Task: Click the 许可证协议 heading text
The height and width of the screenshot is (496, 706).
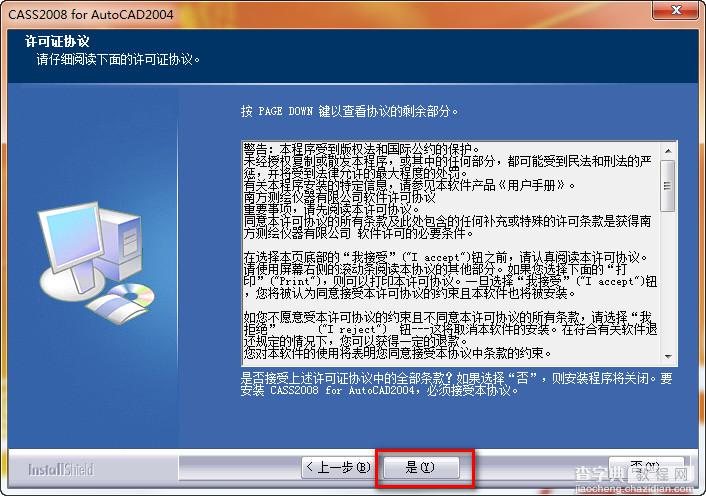Action: tap(57, 42)
